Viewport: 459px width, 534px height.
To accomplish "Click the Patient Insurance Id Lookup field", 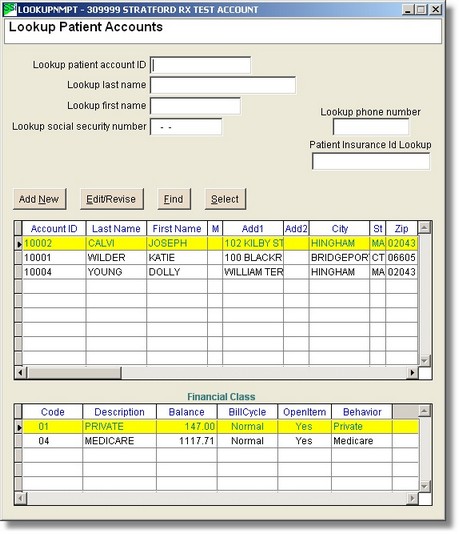I will (371, 161).
